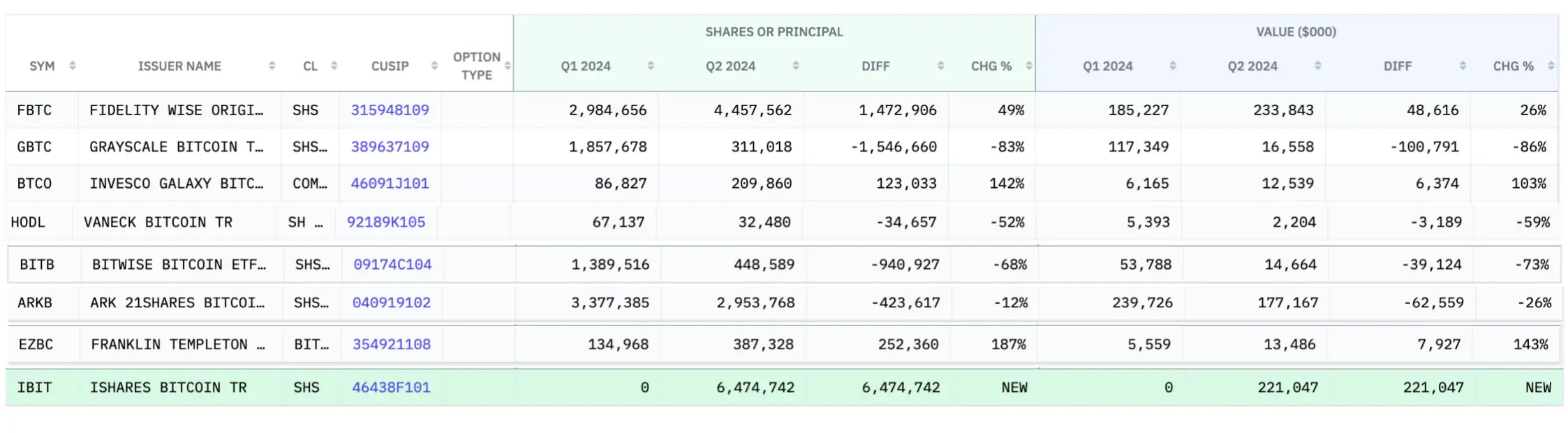The width and height of the screenshot is (1568, 433).
Task: Sort by the SYM column arrows
Action: pyautogui.click(x=73, y=66)
